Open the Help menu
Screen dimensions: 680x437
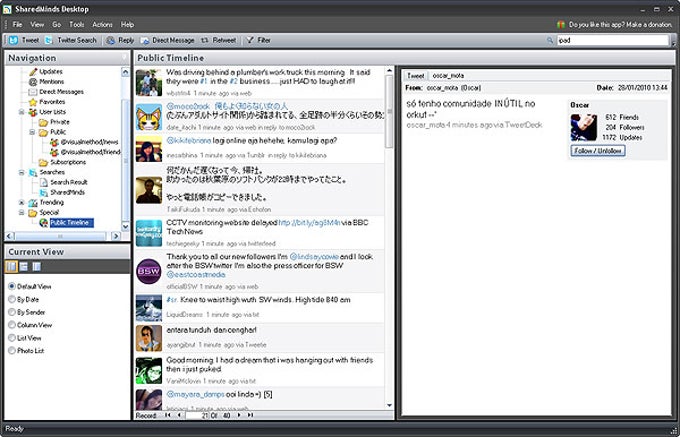point(128,25)
